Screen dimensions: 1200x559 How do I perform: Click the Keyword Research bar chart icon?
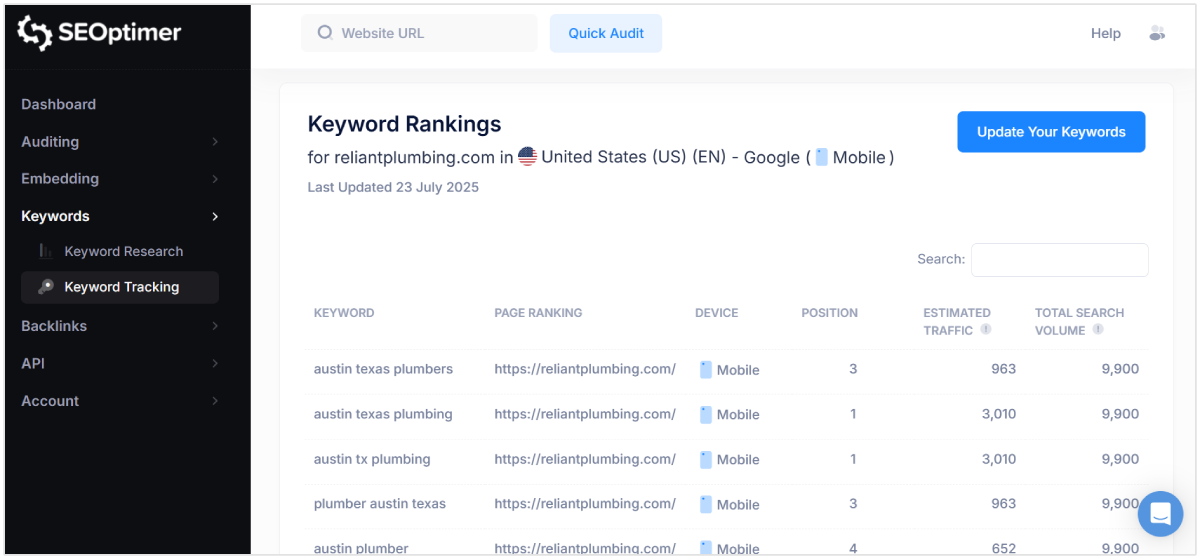[x=46, y=251]
